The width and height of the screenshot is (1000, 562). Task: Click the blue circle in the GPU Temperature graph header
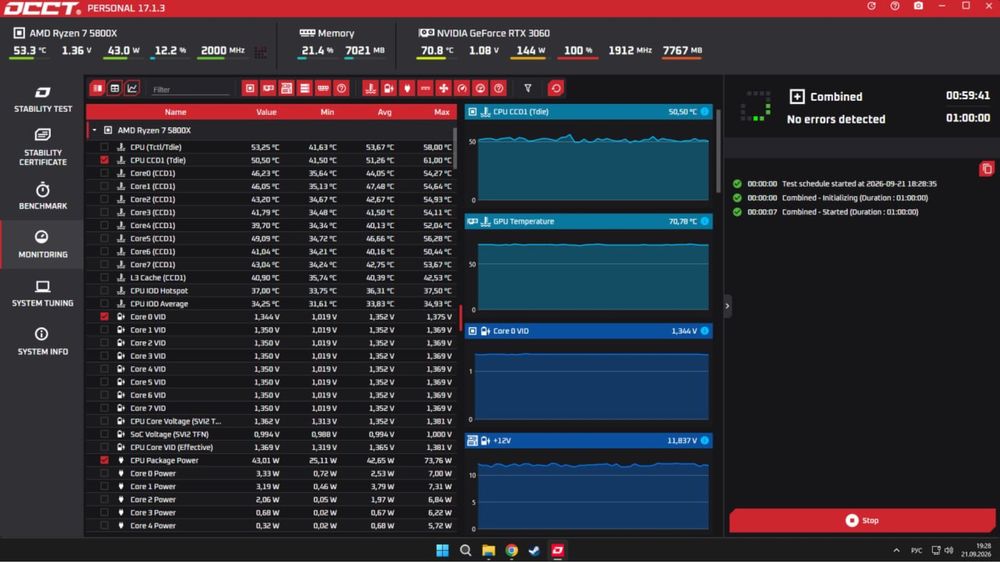705,221
